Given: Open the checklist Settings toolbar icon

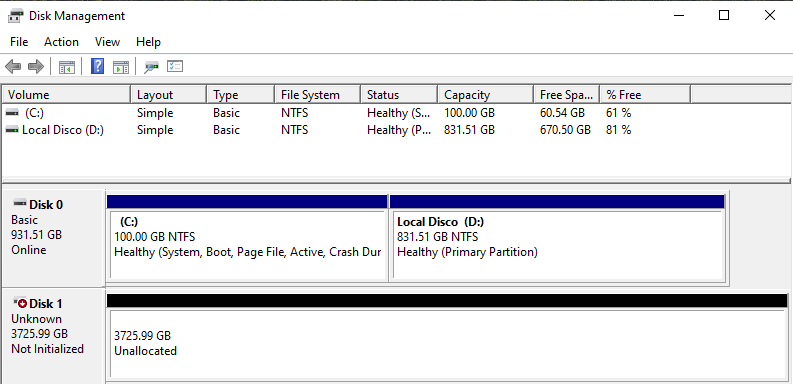Looking at the screenshot, I should (x=175, y=66).
